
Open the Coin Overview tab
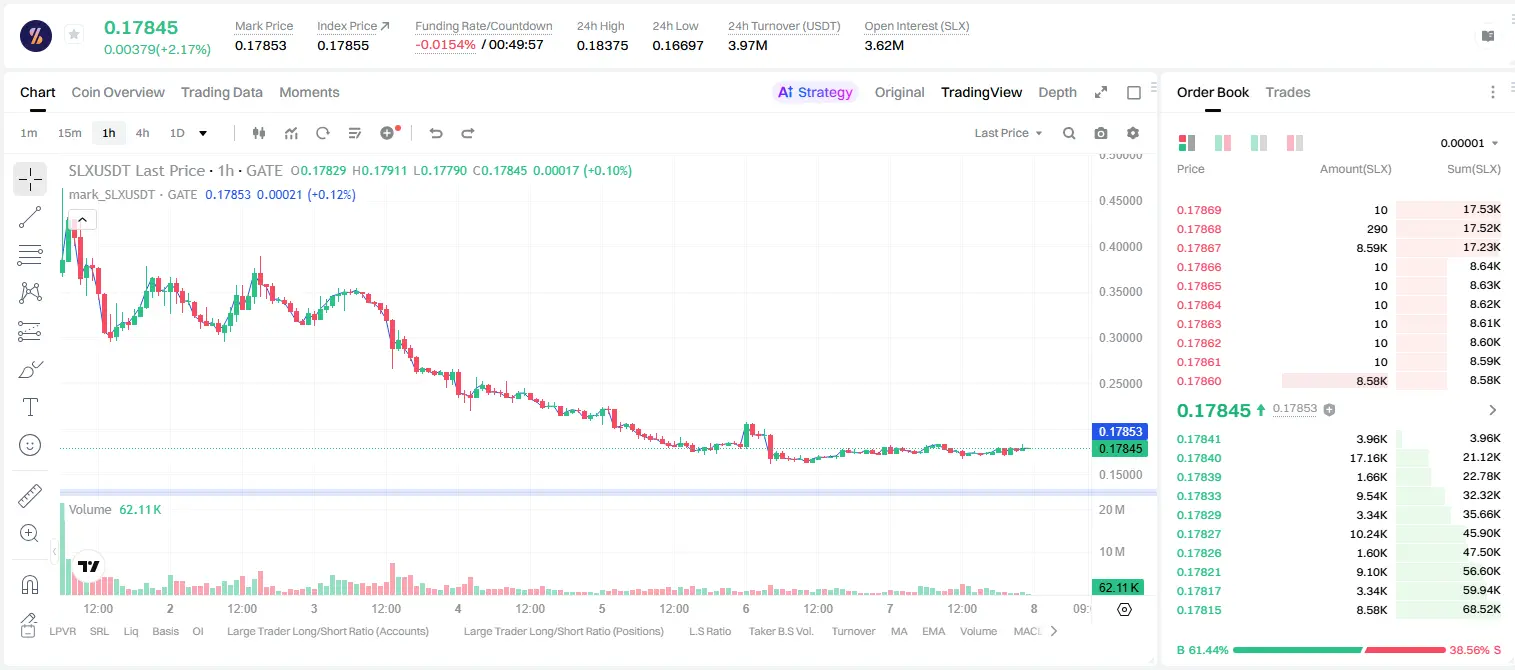[x=118, y=92]
